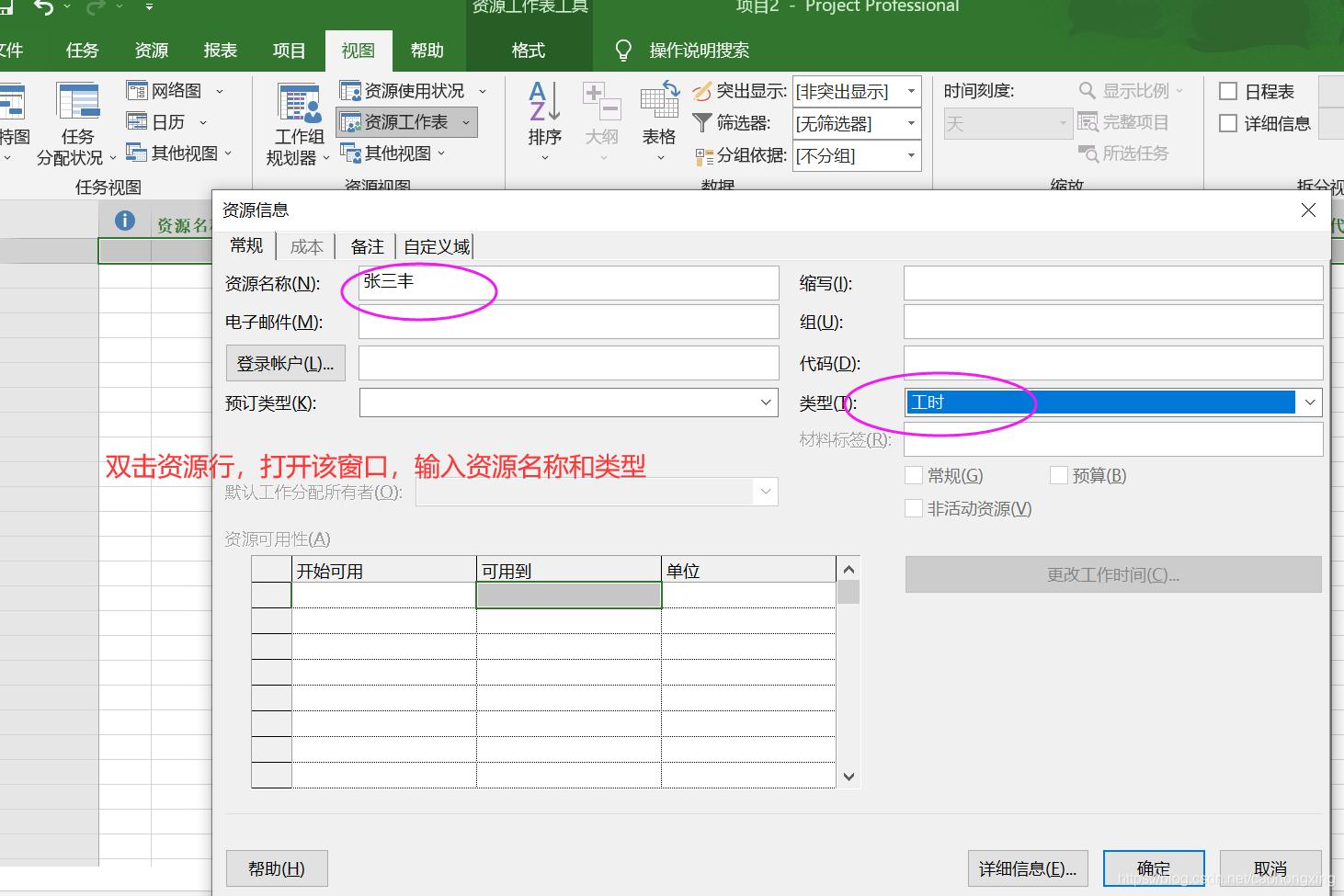Enable the 日程表 checkbox
The height and width of the screenshot is (896, 1344).
(1228, 91)
